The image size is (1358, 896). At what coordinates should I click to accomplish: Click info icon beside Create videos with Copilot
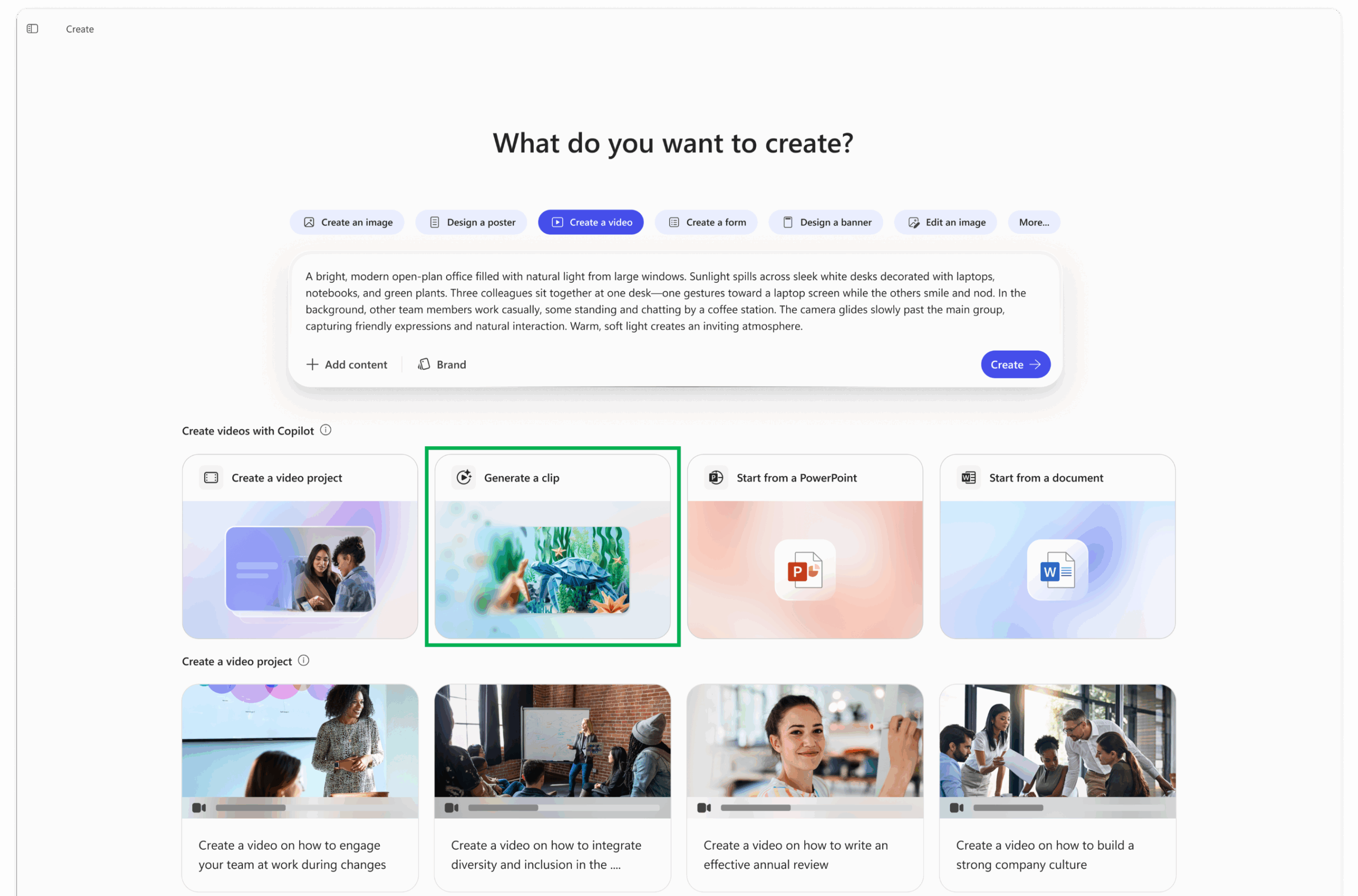(326, 430)
